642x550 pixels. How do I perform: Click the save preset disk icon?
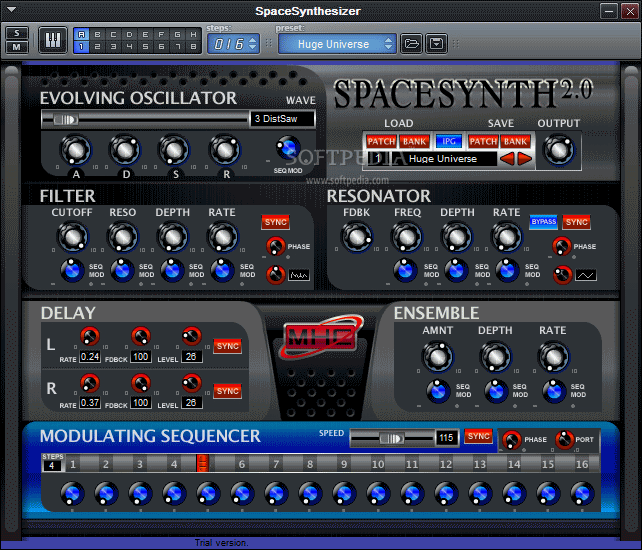pos(436,43)
